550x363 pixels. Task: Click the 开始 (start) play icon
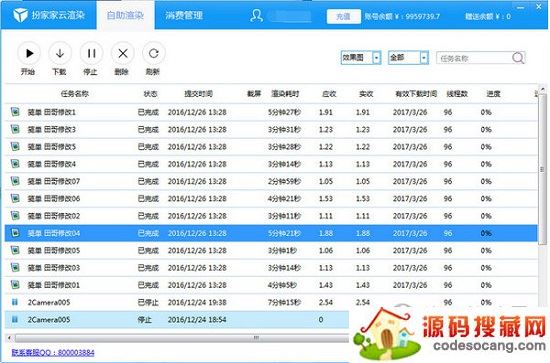[29, 53]
